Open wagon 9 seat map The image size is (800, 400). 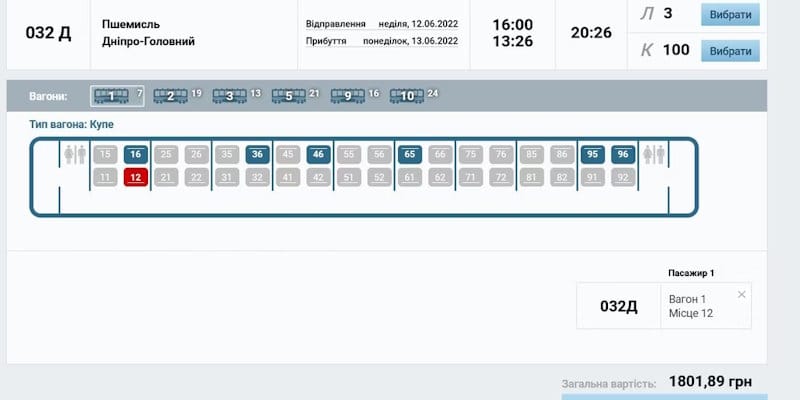pyautogui.click(x=347, y=96)
